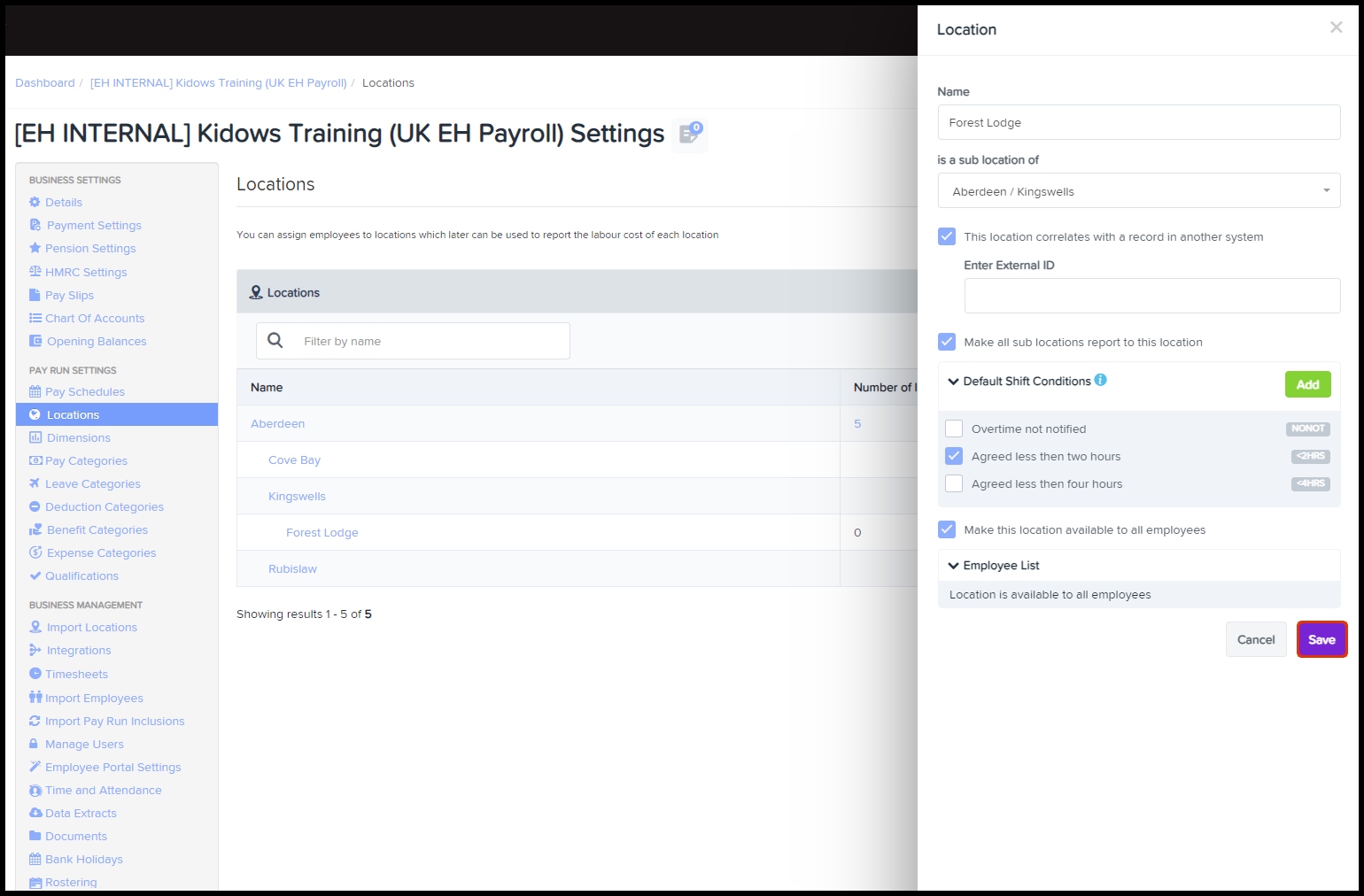This screenshot has height=896, width=1364.
Task: Collapse the Employee List section
Action: point(954,566)
